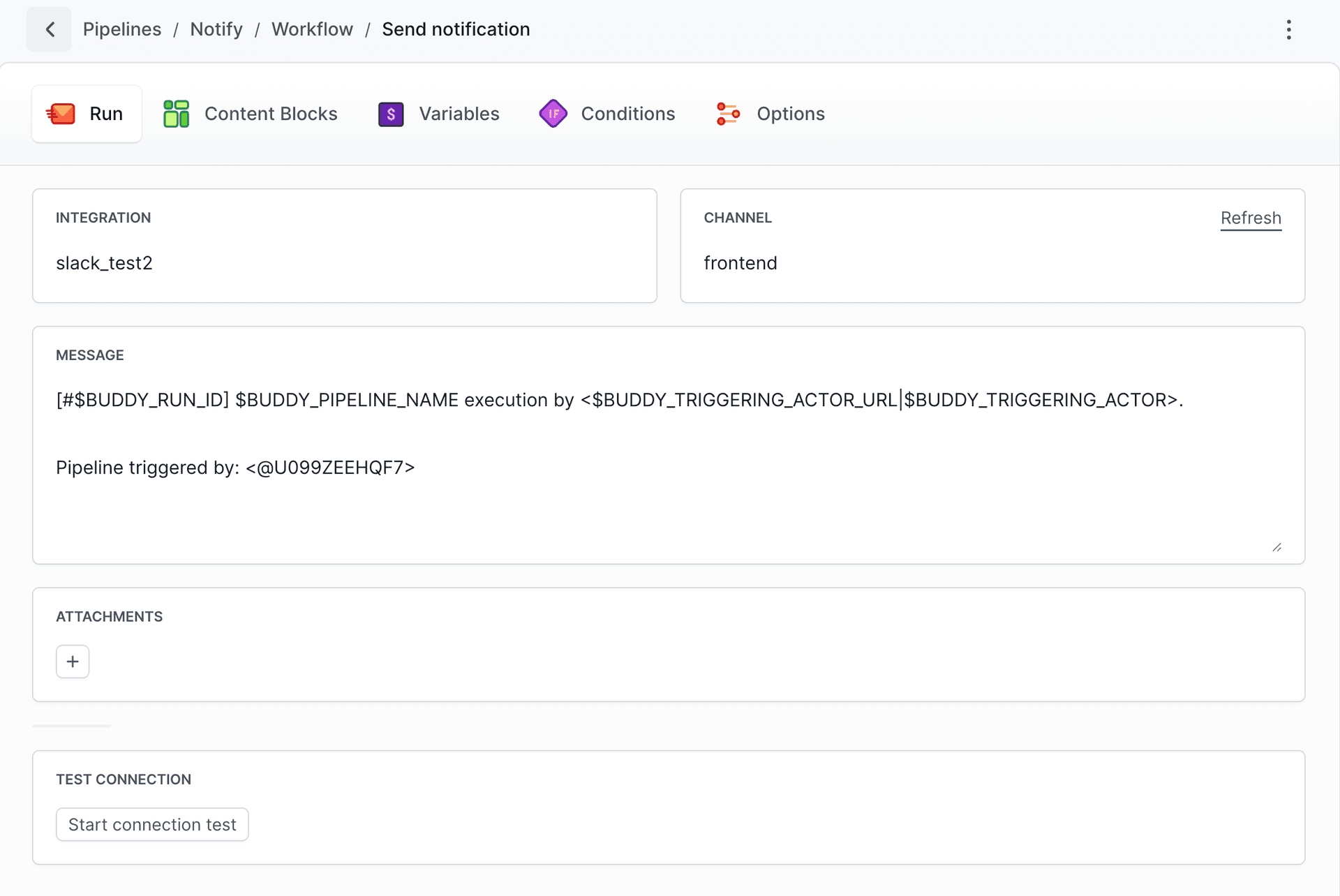Click the red sliders Options icon
The width and height of the screenshot is (1340, 896).
tap(728, 114)
